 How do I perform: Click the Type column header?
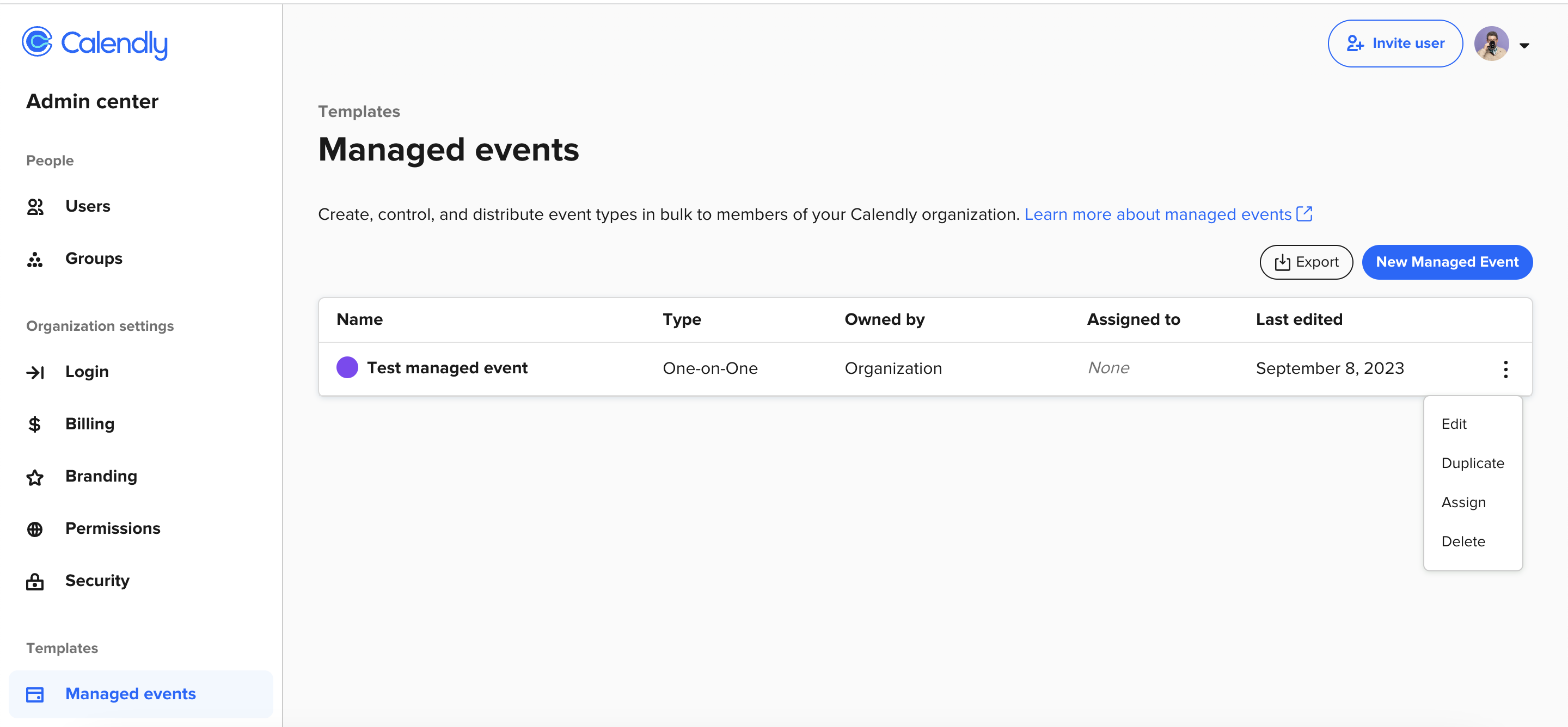click(x=682, y=319)
